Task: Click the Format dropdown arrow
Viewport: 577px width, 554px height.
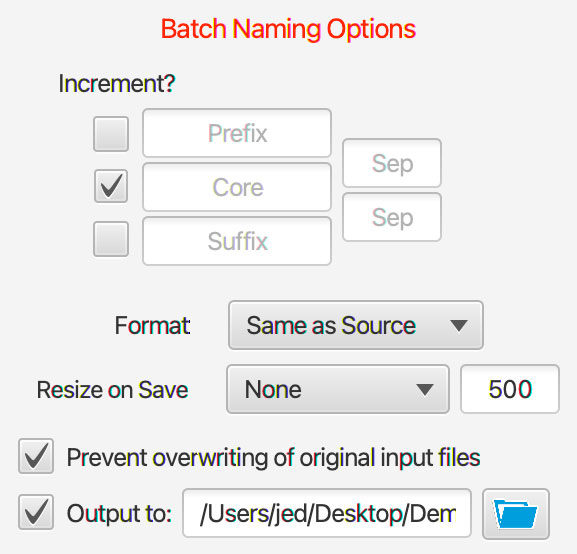Action: coord(459,325)
